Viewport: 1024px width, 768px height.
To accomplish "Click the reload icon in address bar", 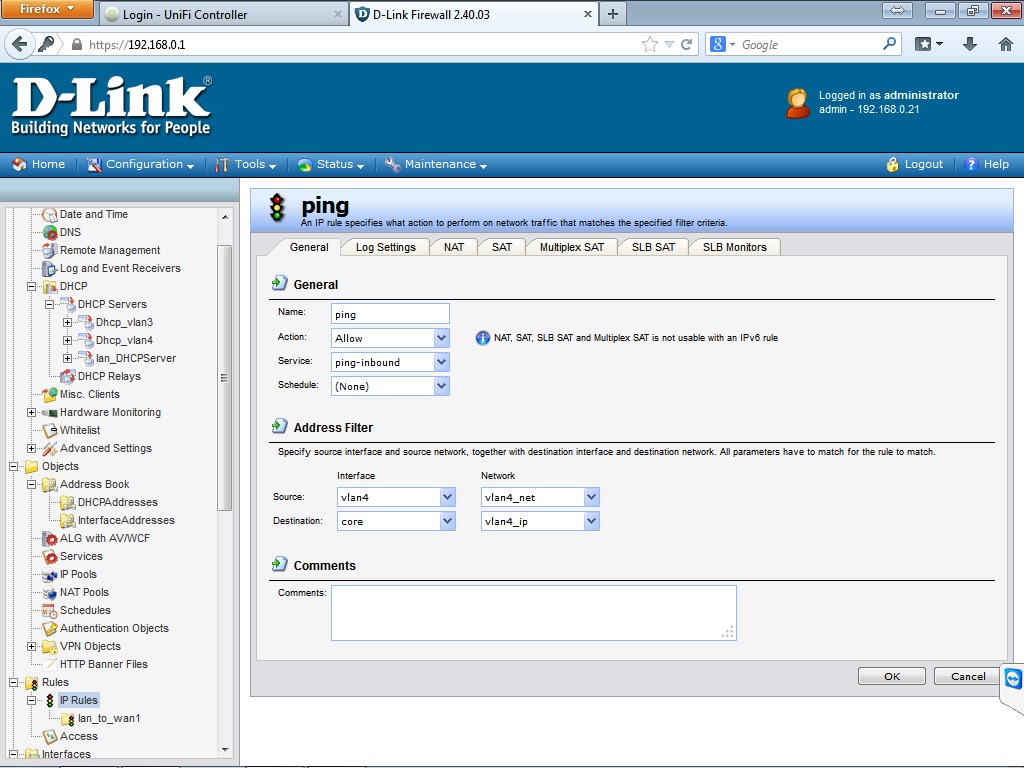I will tap(686, 44).
